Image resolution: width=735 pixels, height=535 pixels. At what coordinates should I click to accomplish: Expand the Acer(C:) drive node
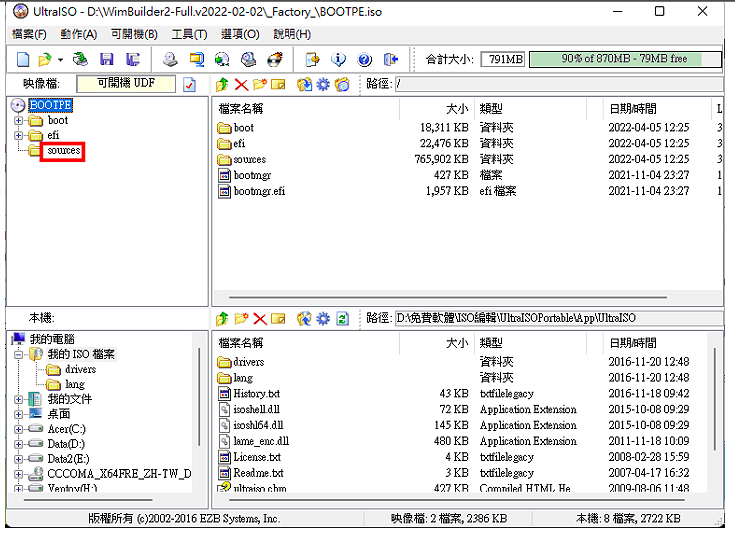pos(18,430)
